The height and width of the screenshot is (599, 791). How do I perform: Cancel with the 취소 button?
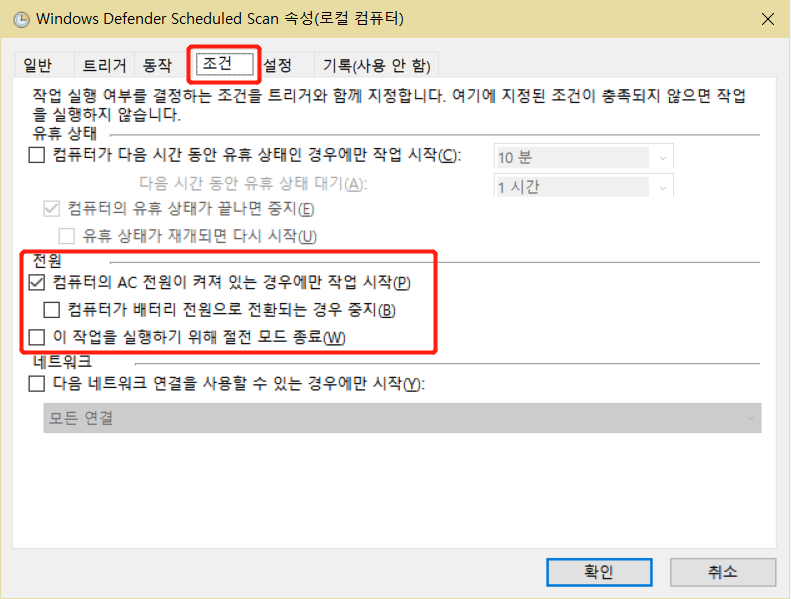tap(722, 572)
